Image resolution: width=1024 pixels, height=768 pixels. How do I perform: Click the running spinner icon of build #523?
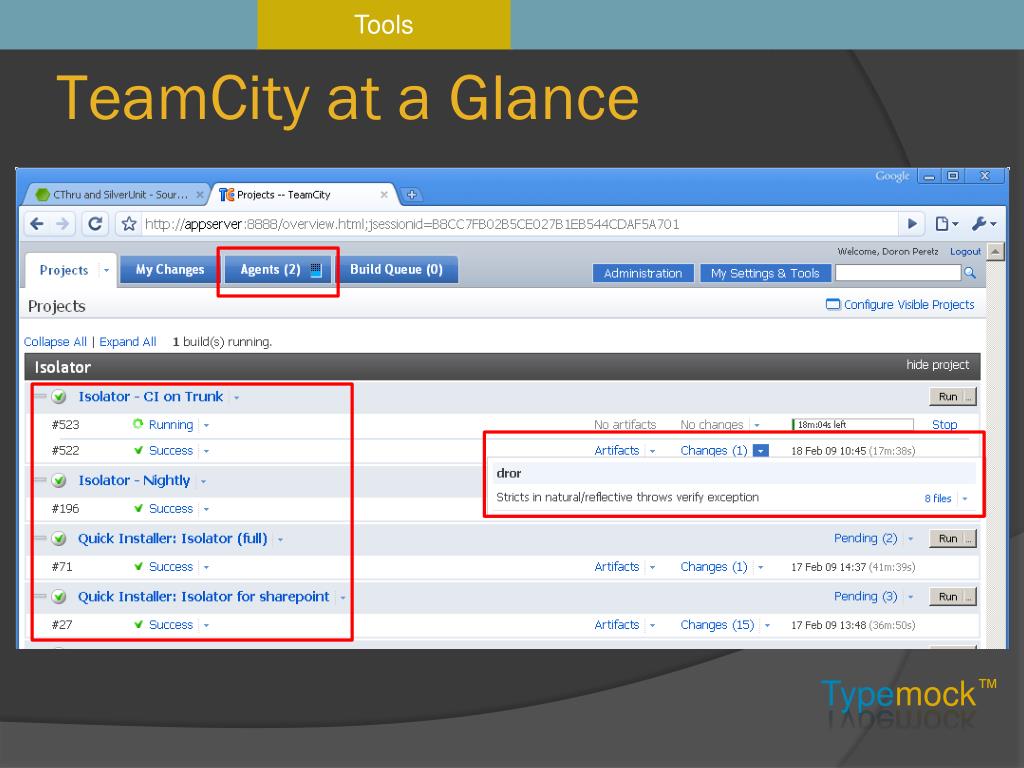click(138, 424)
